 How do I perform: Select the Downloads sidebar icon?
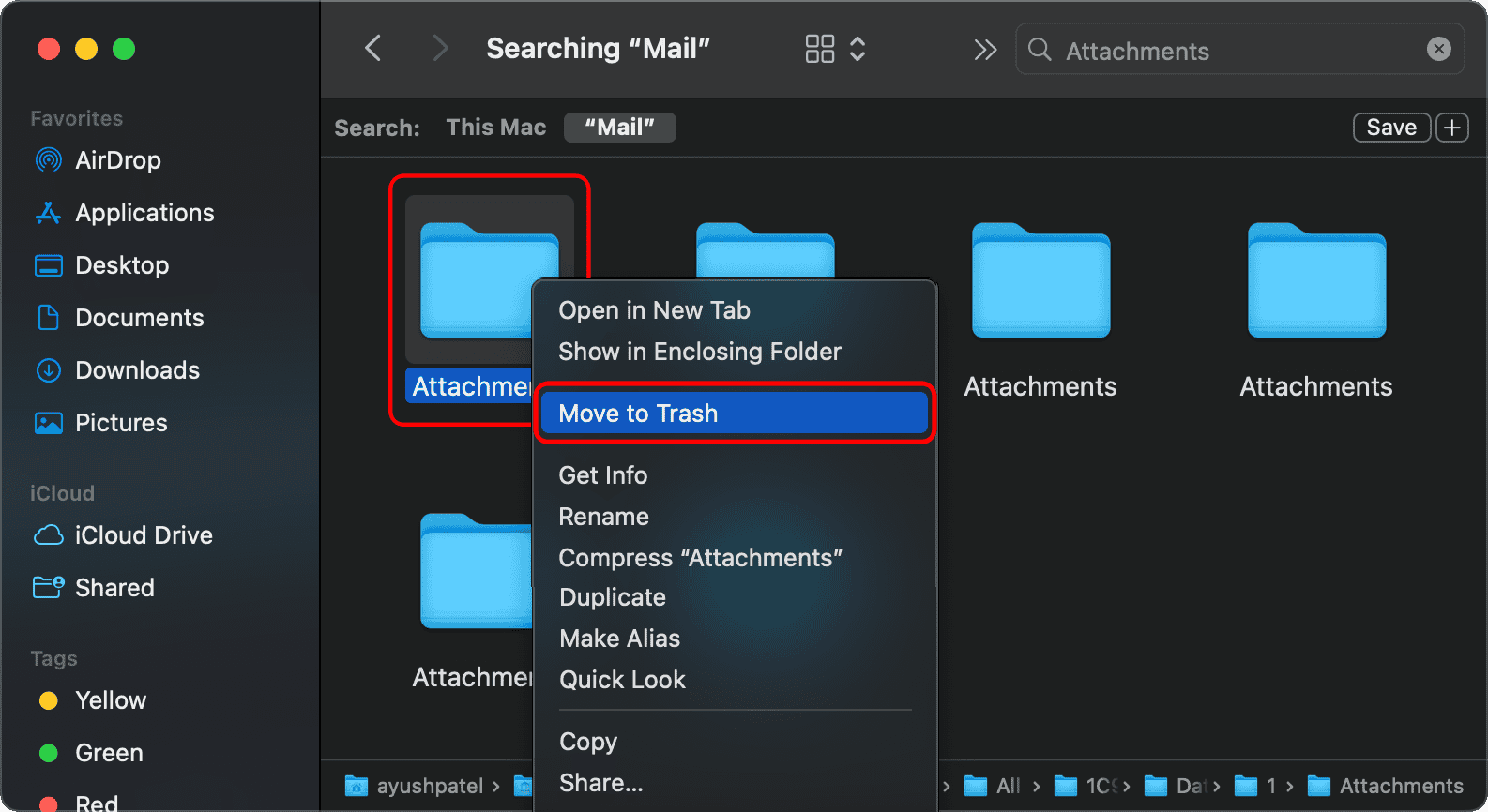click(48, 370)
